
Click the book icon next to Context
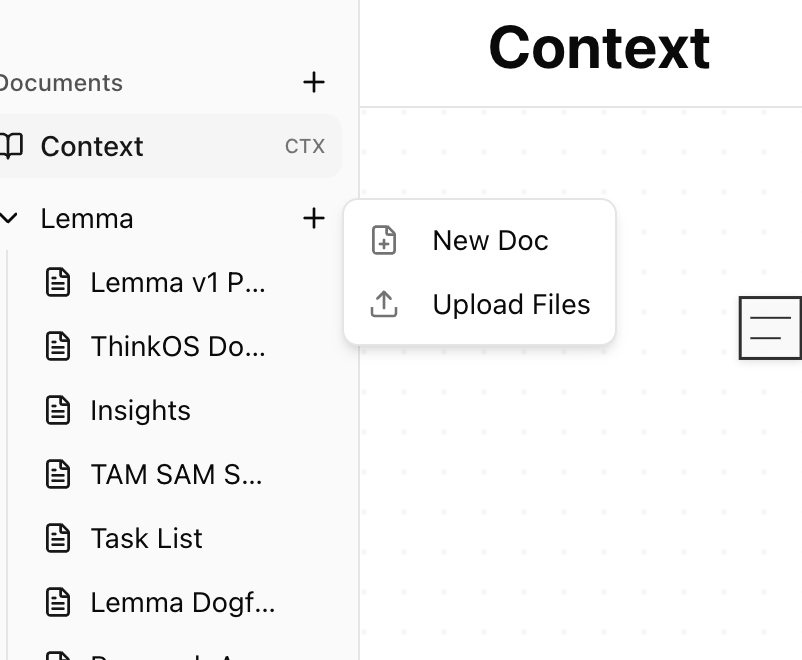tap(10, 146)
